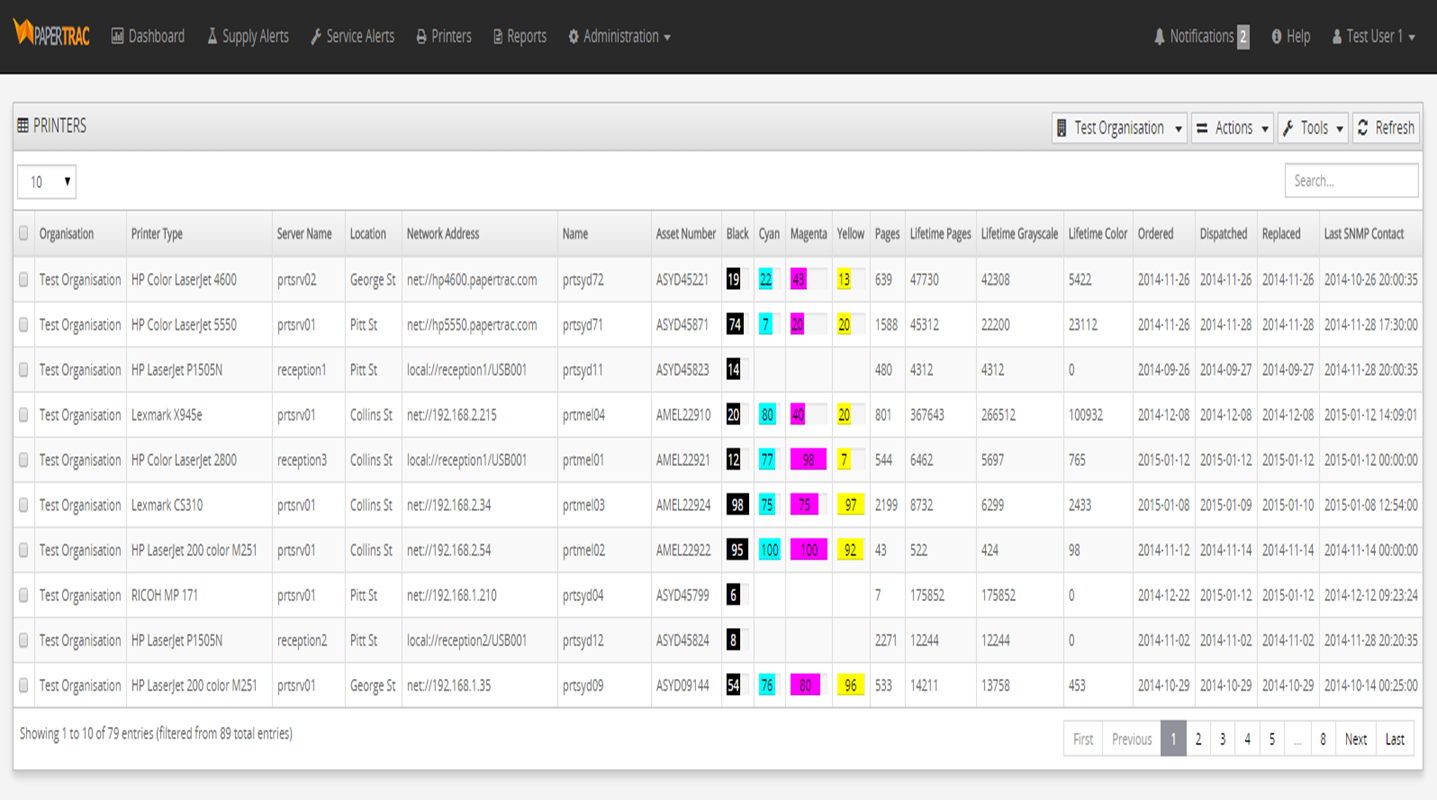Click the organisation building icon
The width and height of the screenshot is (1437, 800).
pyautogui.click(x=1061, y=128)
